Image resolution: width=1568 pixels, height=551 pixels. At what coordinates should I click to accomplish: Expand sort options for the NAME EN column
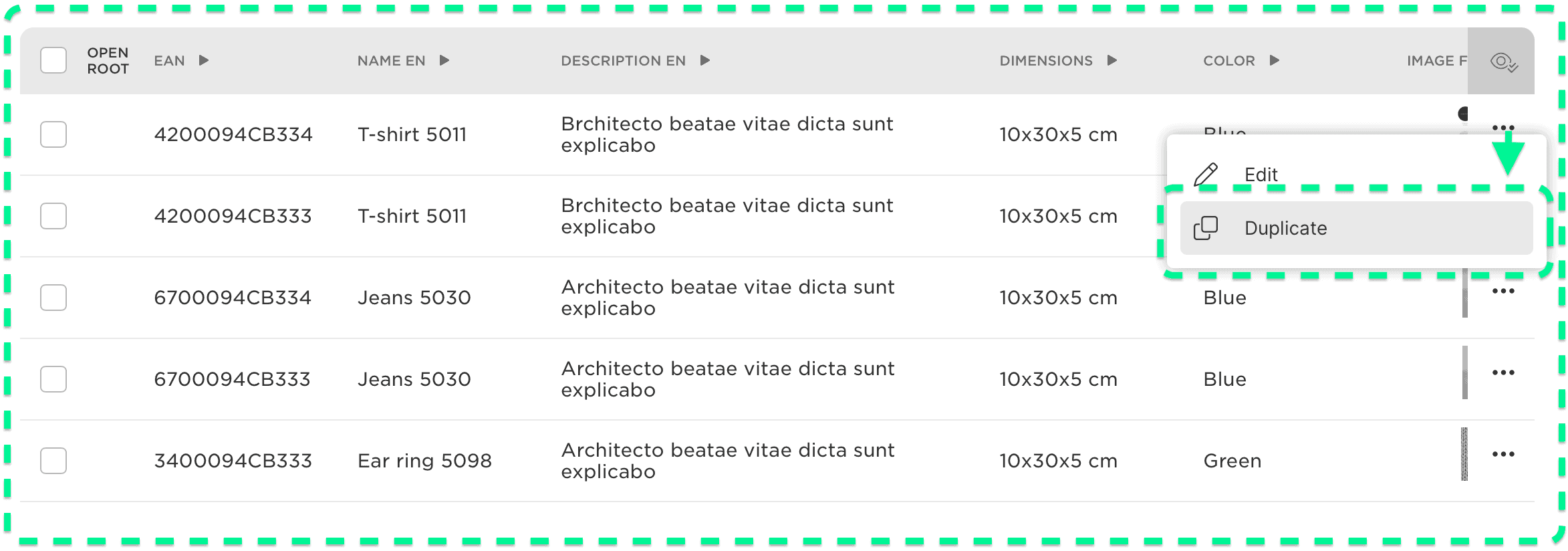click(444, 60)
